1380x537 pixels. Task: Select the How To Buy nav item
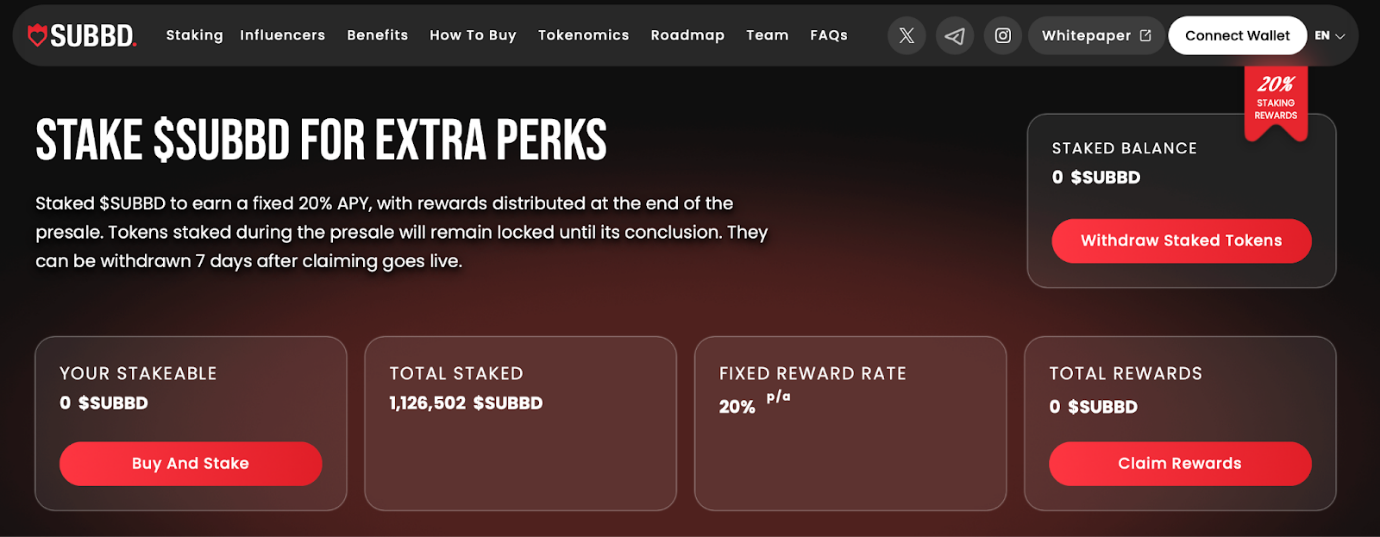[473, 35]
